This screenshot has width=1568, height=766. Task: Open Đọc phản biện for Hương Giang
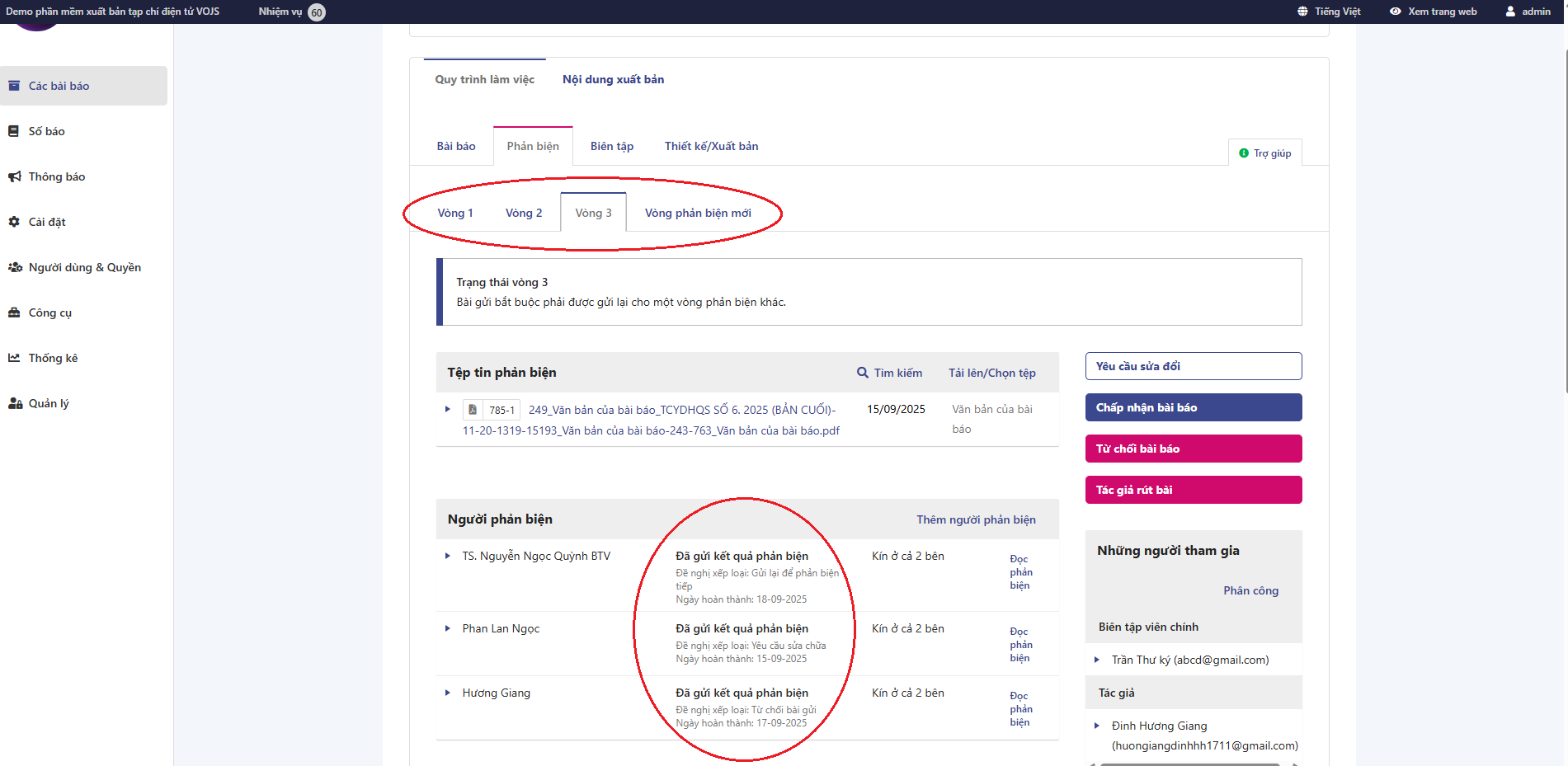tap(1020, 709)
